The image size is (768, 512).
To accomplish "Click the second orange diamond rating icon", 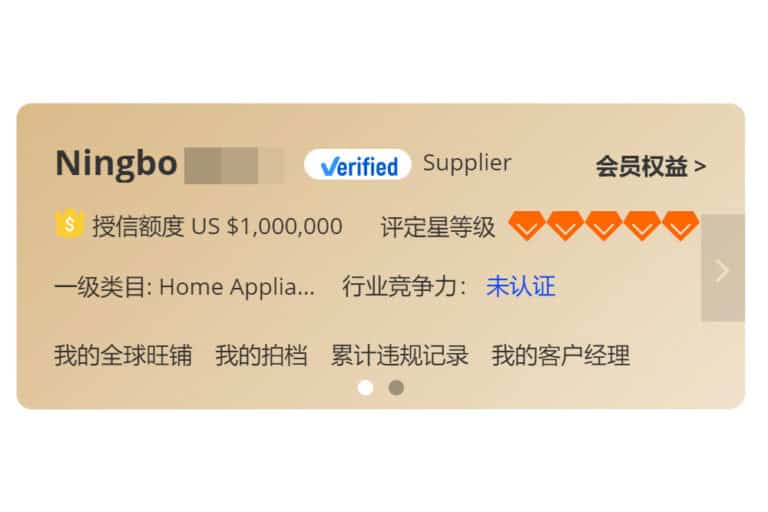I will click(x=565, y=226).
